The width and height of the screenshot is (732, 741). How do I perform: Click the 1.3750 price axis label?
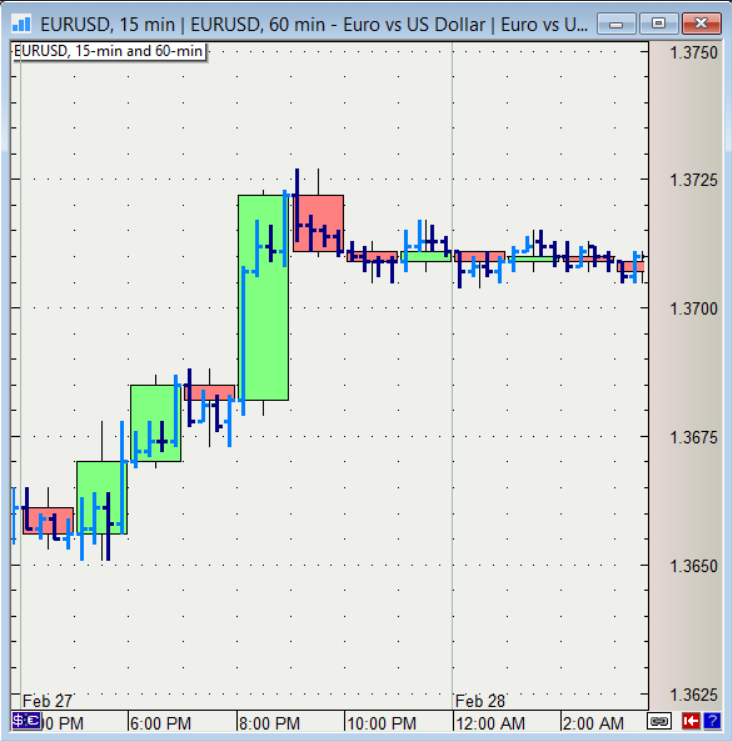(694, 53)
